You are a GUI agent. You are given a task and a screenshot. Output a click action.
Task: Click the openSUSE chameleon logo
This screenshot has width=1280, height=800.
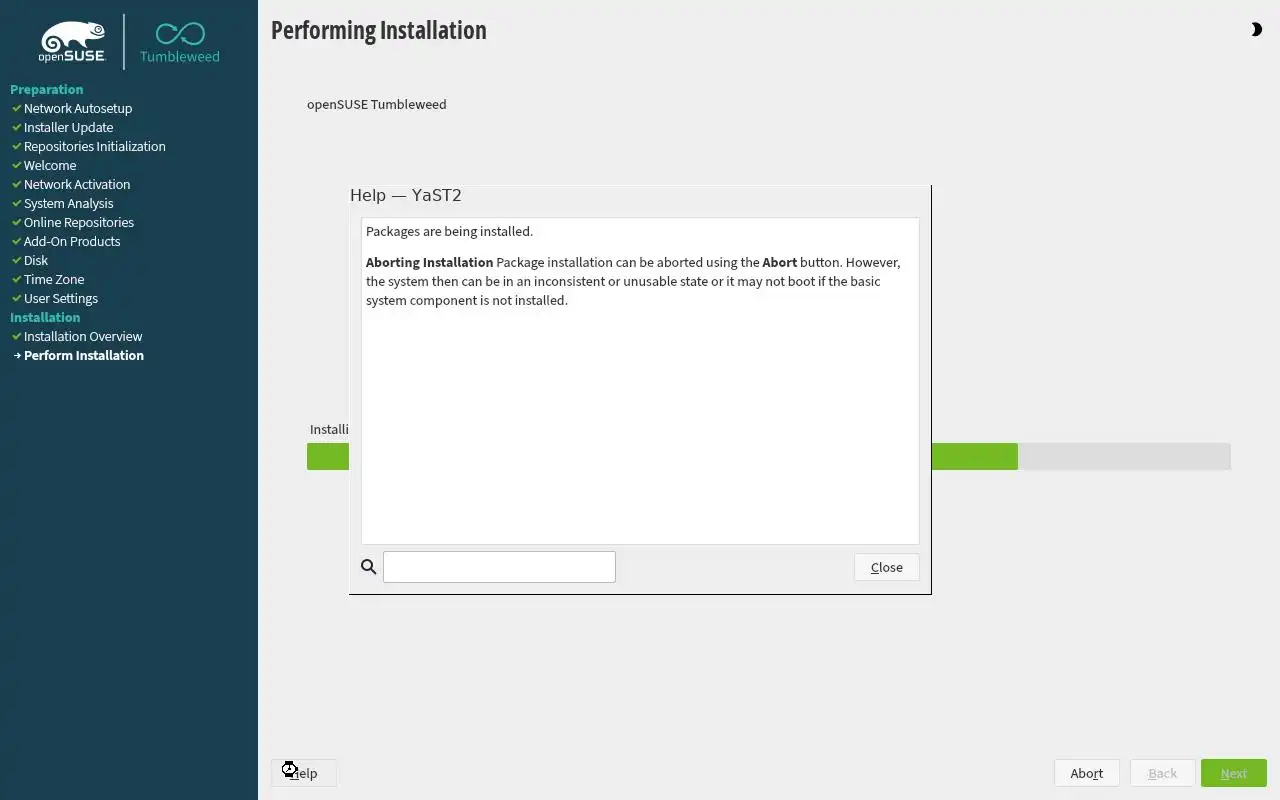72,43
